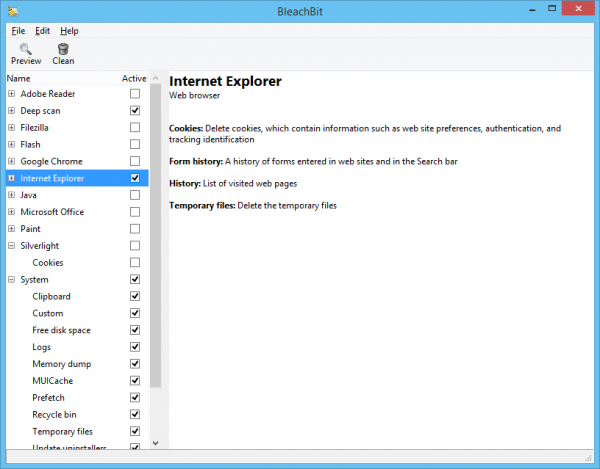Screen dimensions: 600x469
Task: Disable the Temporary files checkbox
Action: (135, 431)
